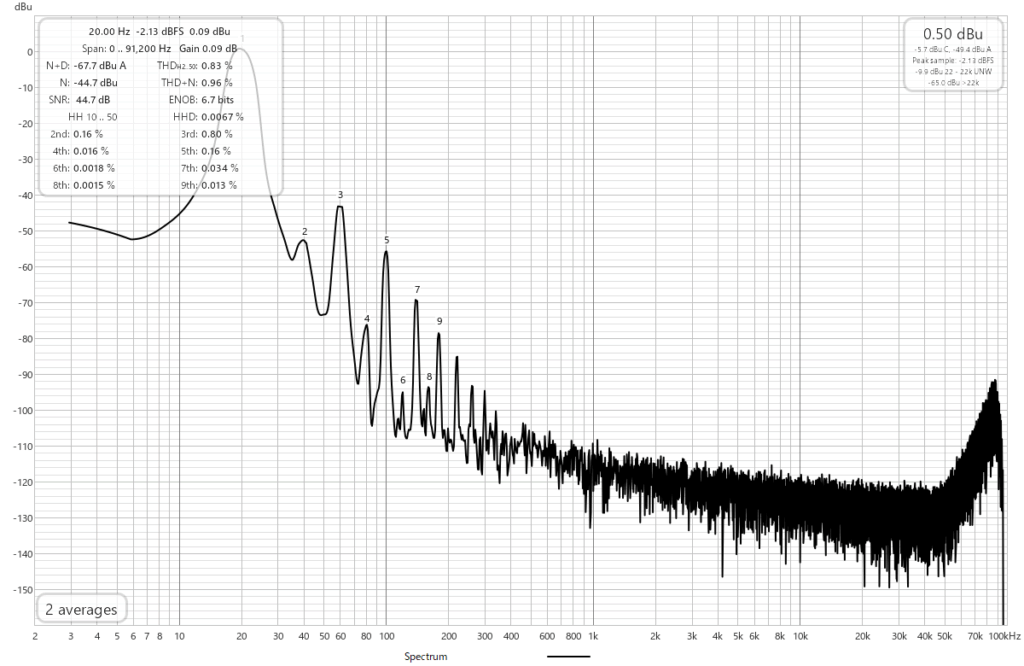The image size is (1024, 666).
Task: Click the harmonic 6 marker label
Action: tap(403, 380)
